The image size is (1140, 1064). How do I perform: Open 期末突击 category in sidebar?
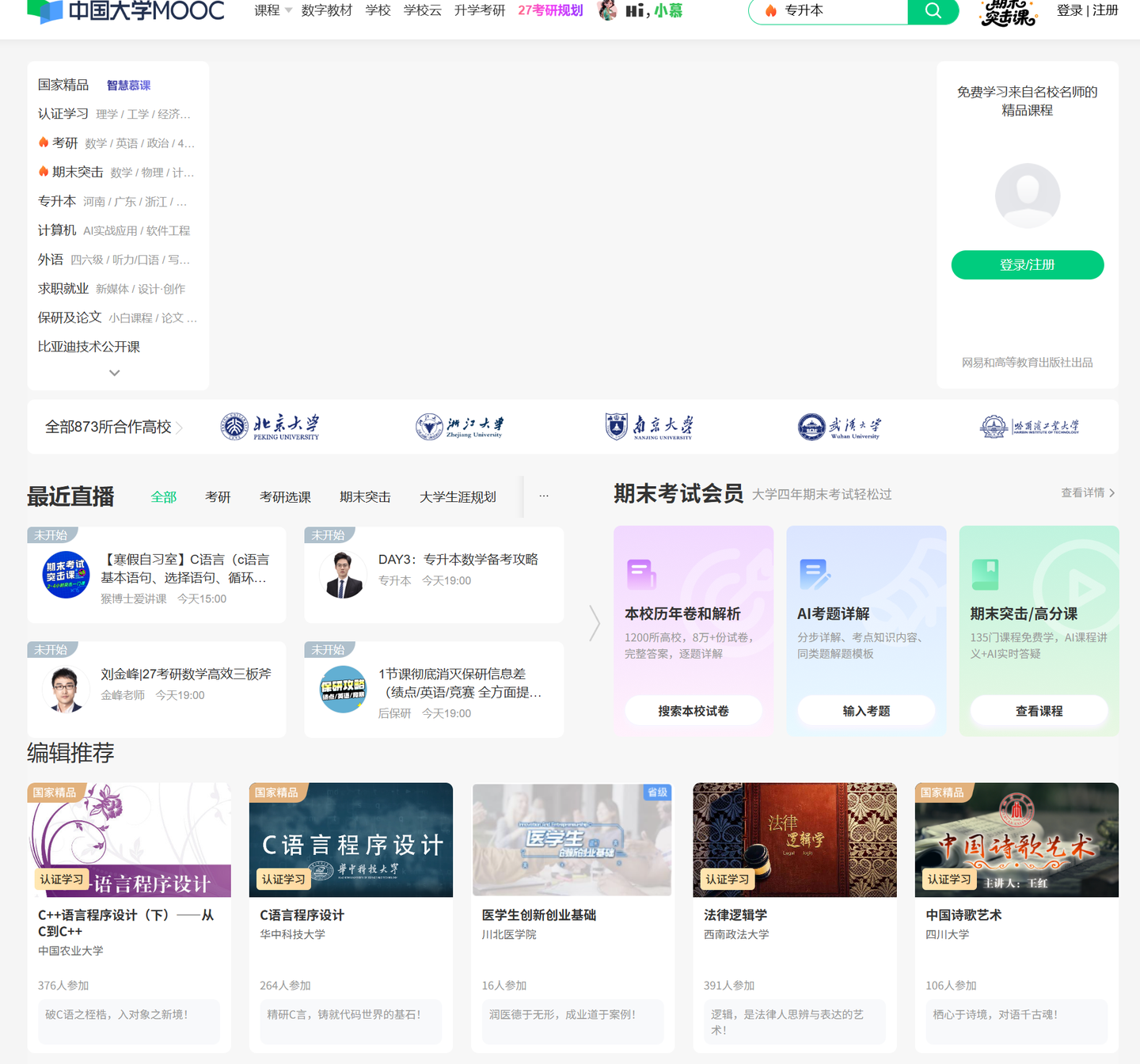pyautogui.click(x=78, y=173)
